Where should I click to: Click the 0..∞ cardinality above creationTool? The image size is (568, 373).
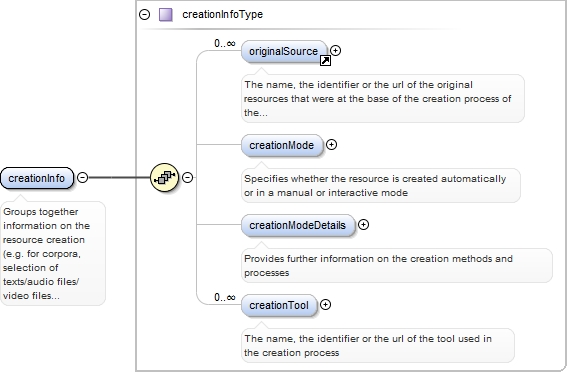click(x=225, y=297)
